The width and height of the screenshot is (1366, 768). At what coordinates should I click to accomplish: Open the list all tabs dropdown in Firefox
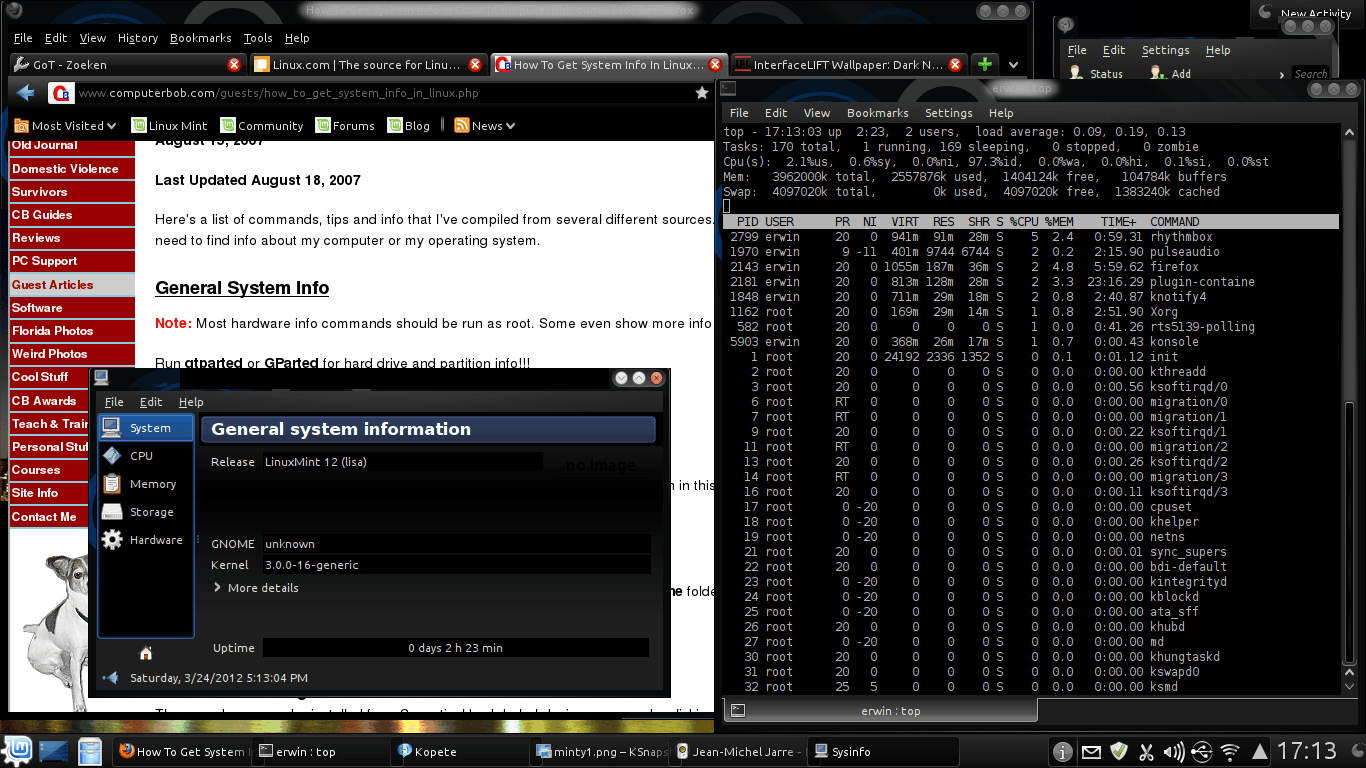(x=1013, y=65)
